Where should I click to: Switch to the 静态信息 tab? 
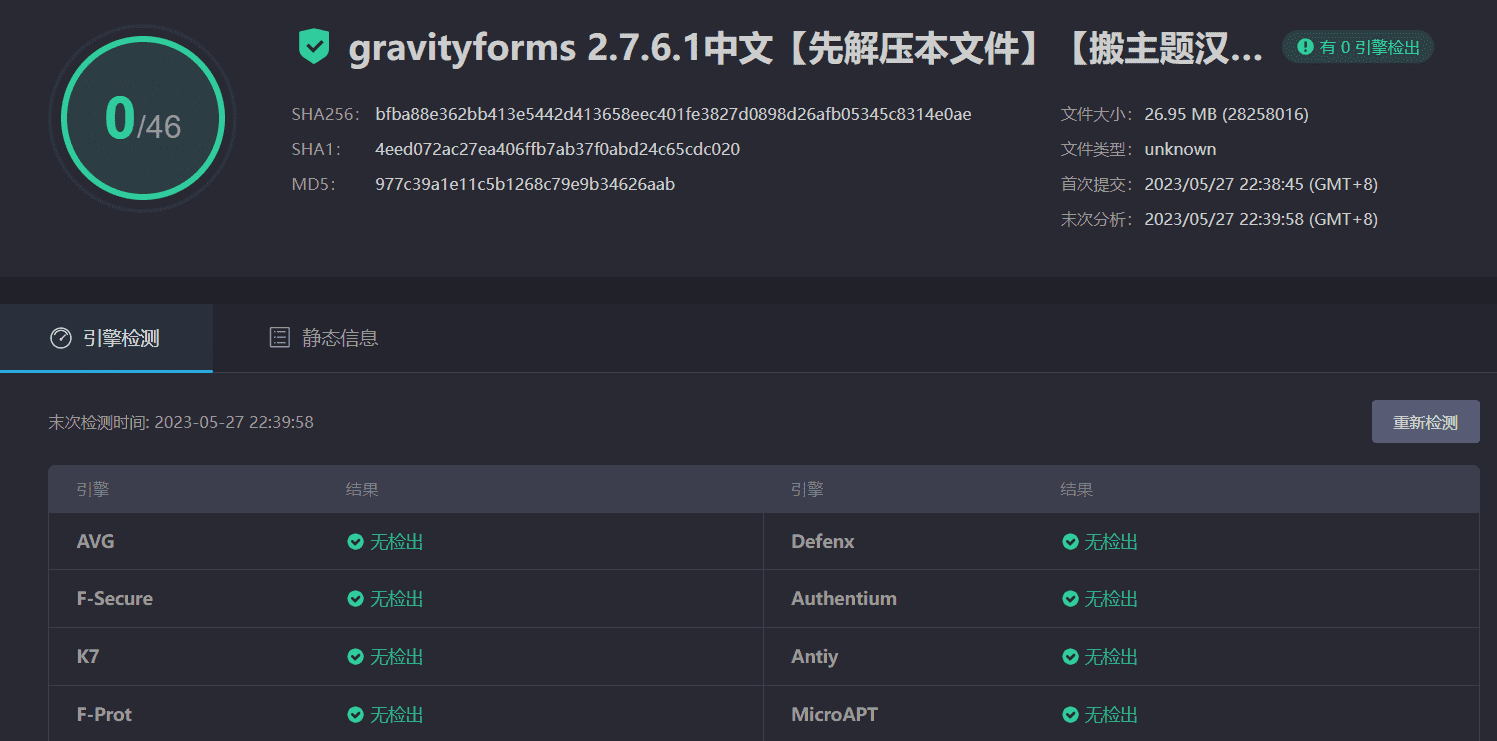tap(324, 338)
